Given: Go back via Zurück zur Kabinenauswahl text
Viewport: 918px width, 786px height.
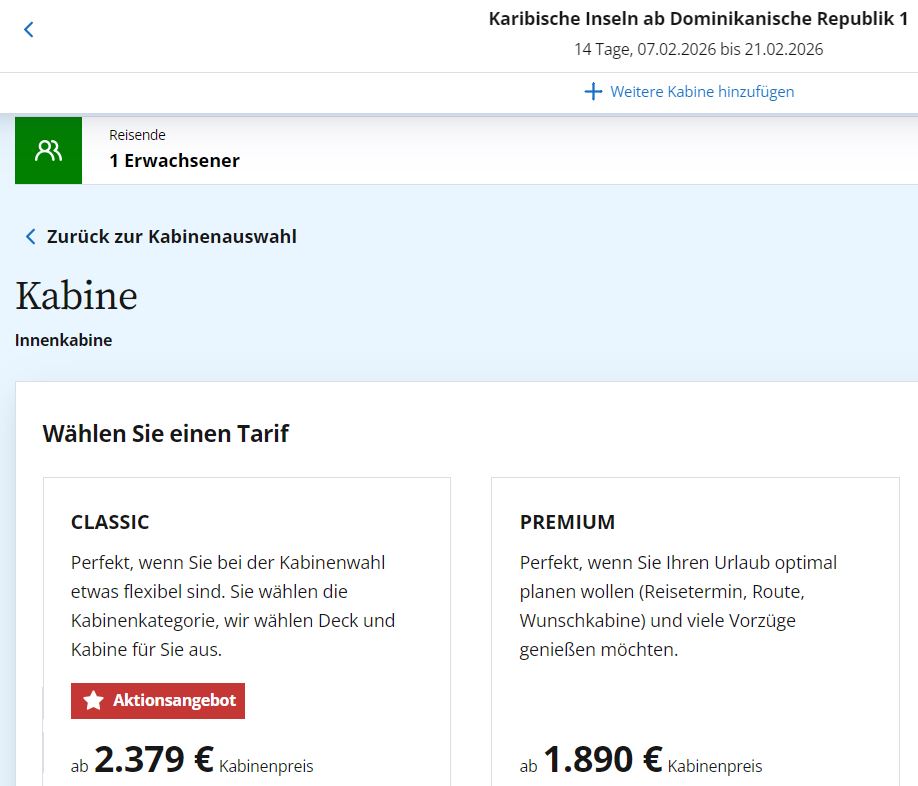Looking at the screenshot, I should pyautogui.click(x=172, y=236).
